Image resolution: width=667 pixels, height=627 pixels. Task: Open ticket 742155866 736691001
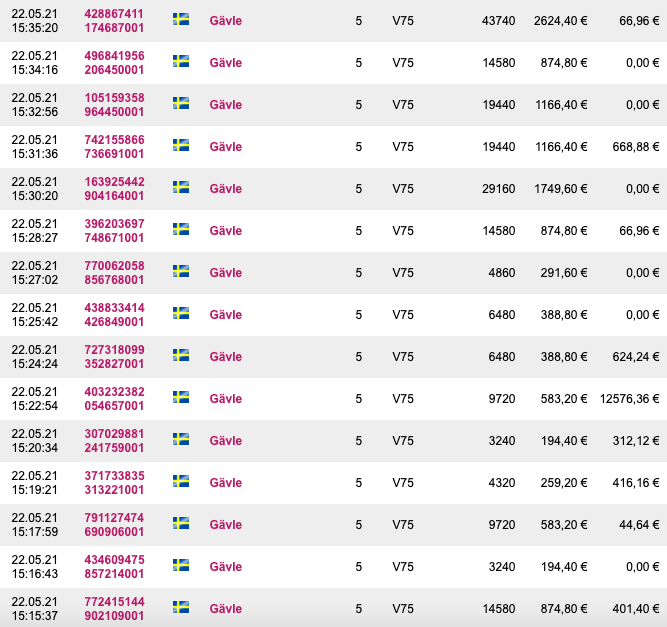point(114,146)
